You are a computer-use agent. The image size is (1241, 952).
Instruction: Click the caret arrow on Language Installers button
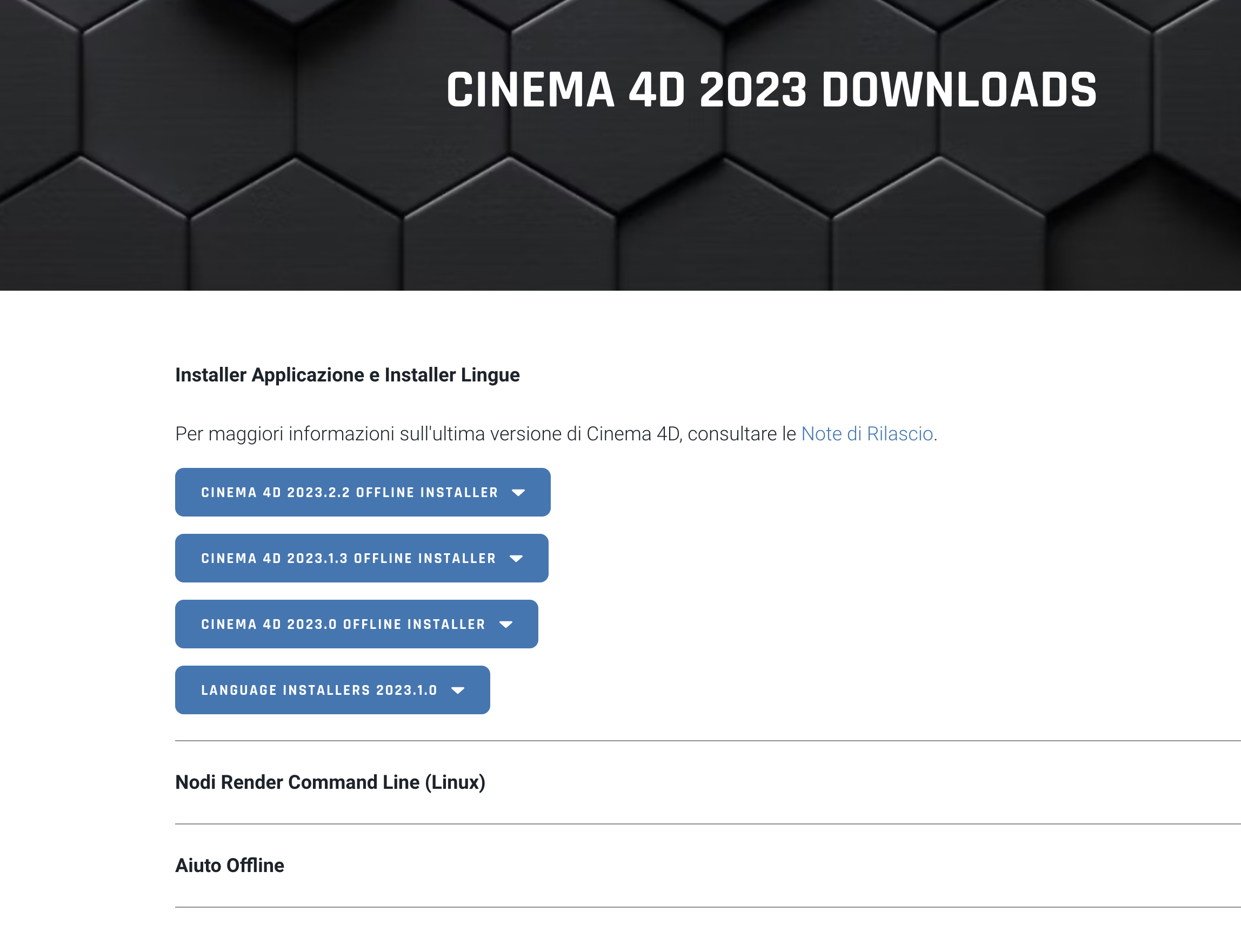pyautogui.click(x=457, y=690)
